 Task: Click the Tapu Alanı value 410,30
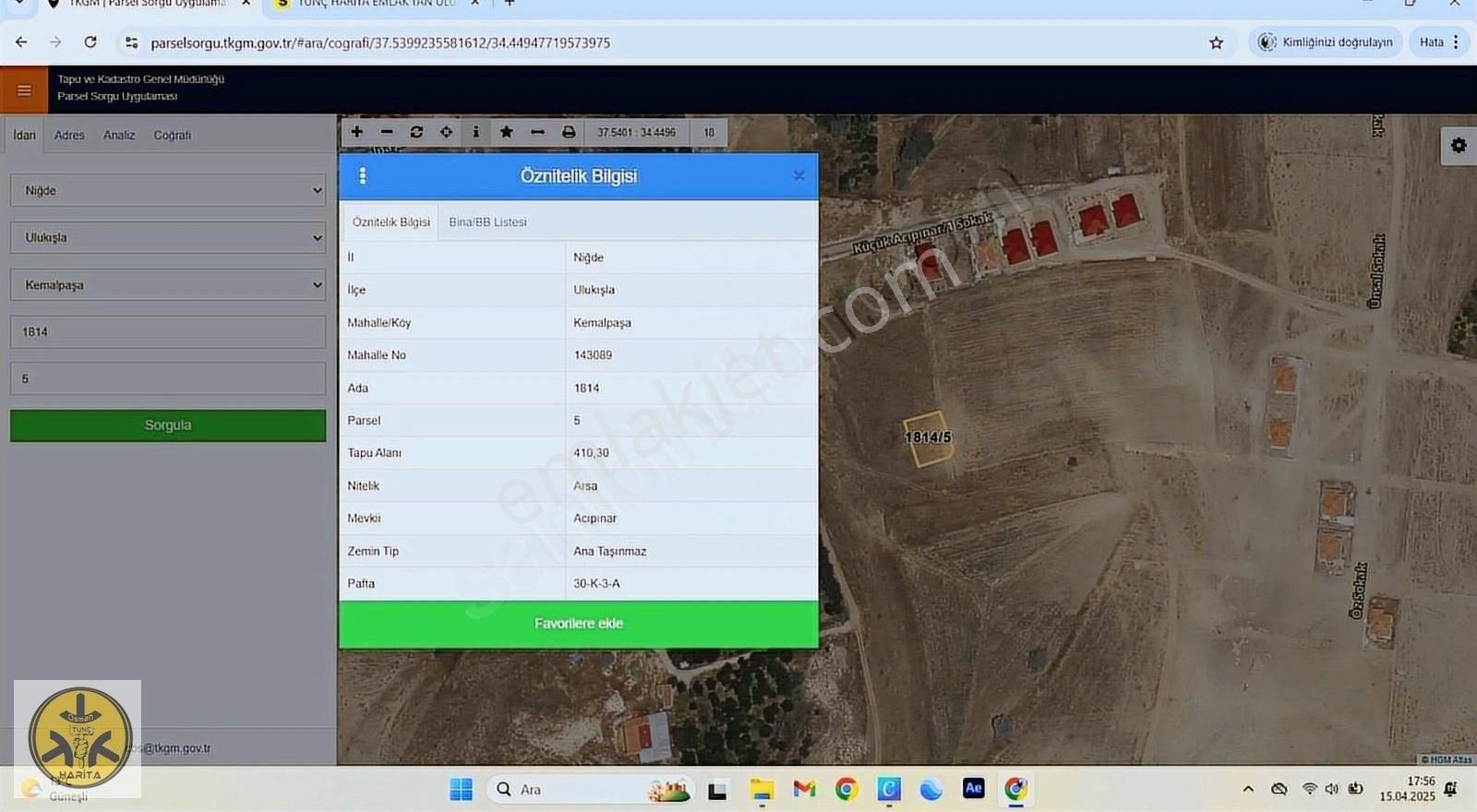point(591,453)
